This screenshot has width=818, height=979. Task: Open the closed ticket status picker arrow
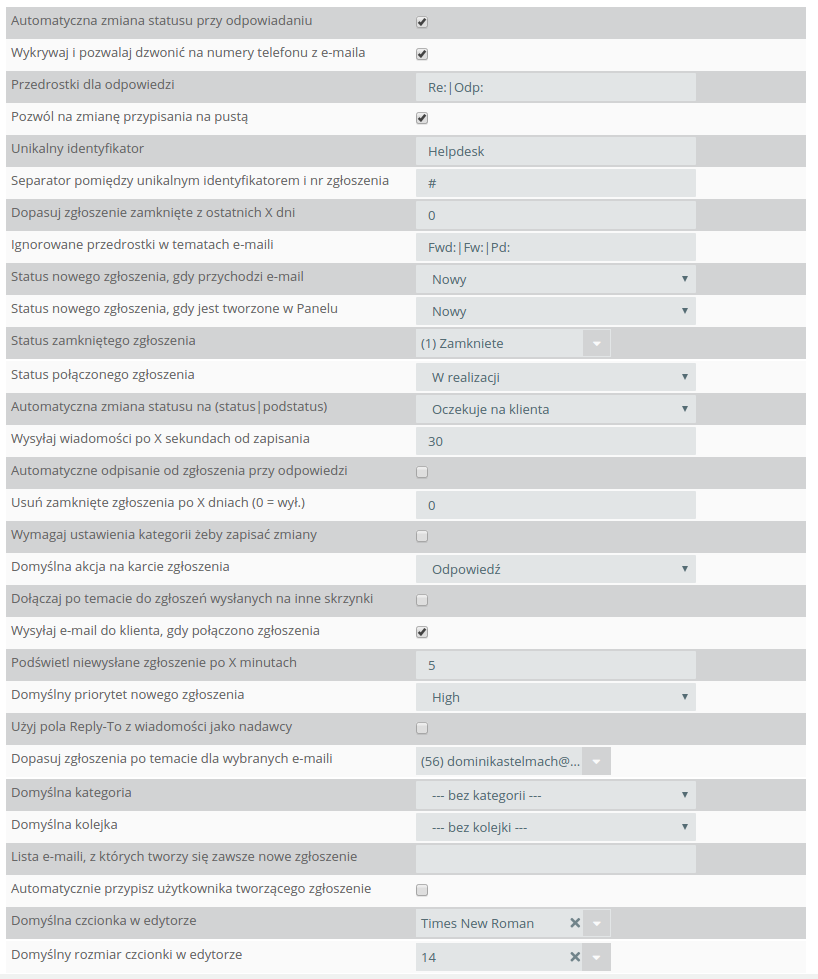pos(596,343)
